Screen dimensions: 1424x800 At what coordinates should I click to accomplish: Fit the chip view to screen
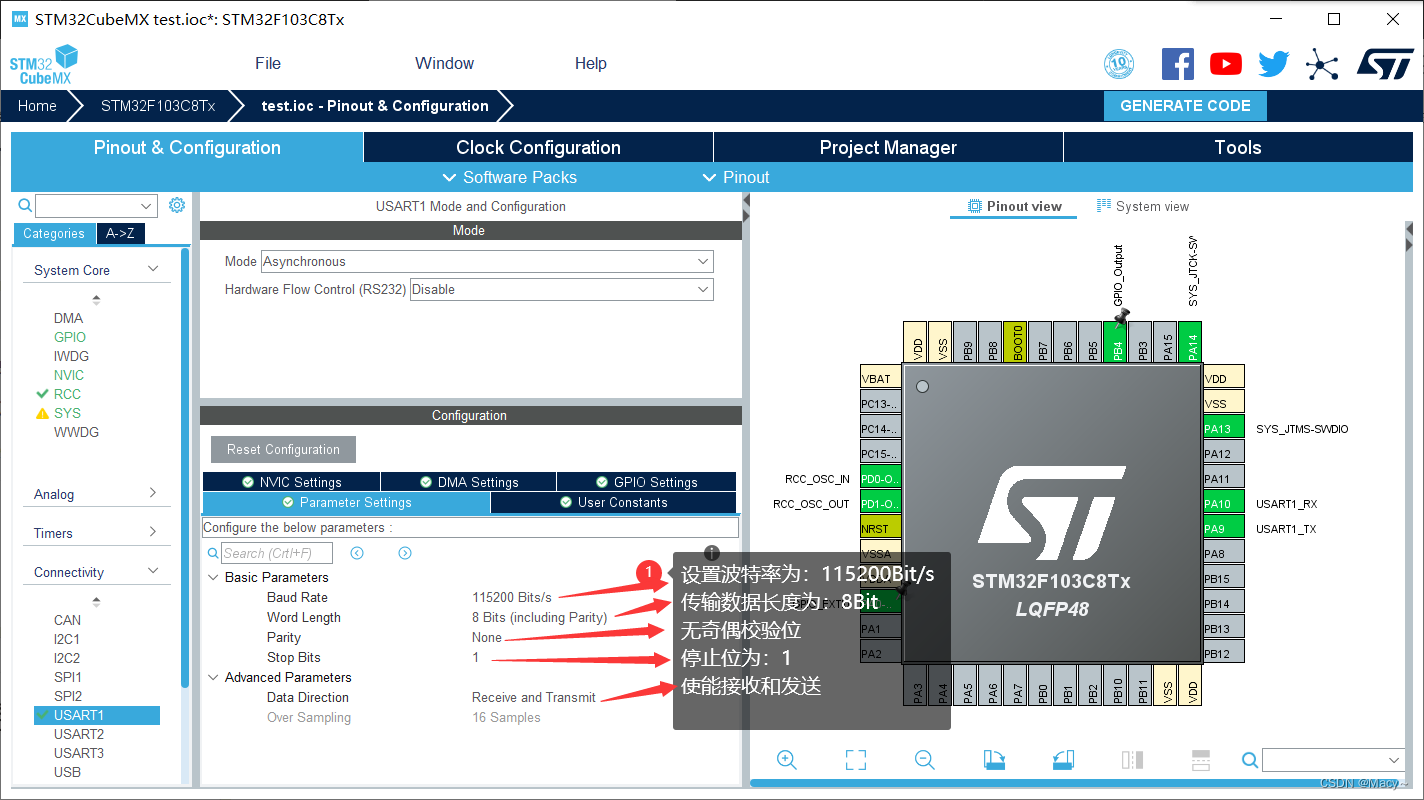coord(856,760)
